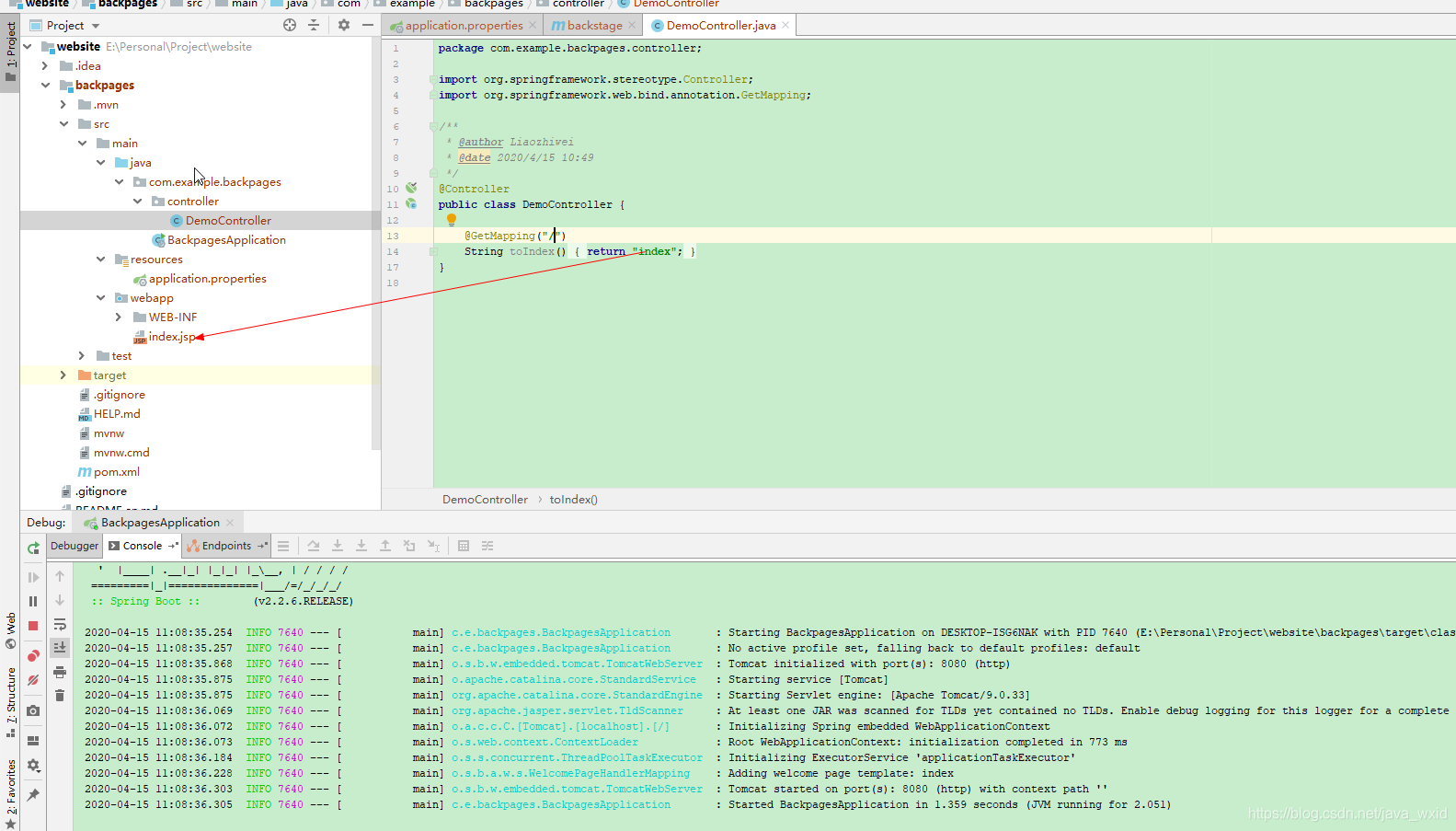Switch to the Debugger tab
Screen dimensions: 1456x831
tap(75, 546)
